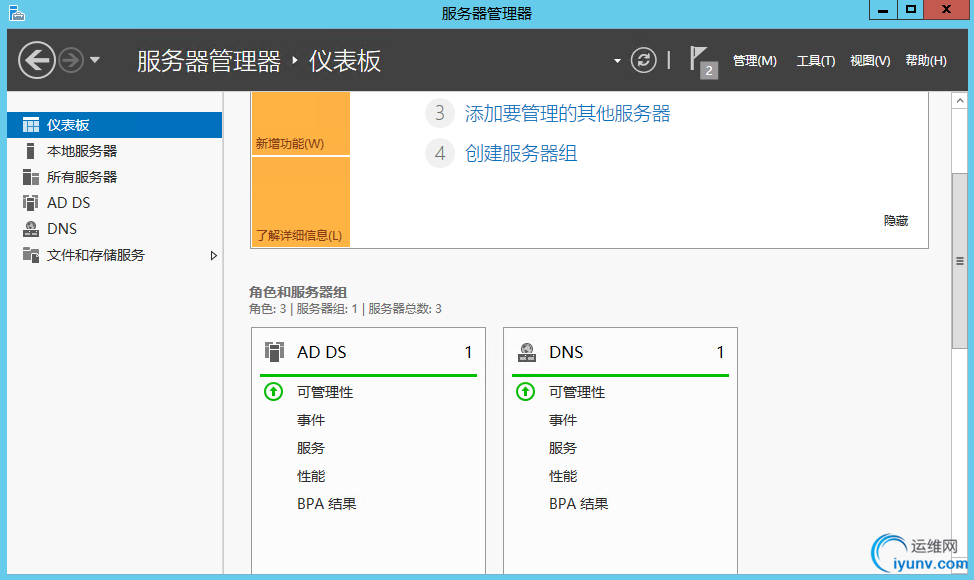This screenshot has width=974, height=580.
Task: Select the 了解详细信息(L) orange tile
Action: click(300, 202)
